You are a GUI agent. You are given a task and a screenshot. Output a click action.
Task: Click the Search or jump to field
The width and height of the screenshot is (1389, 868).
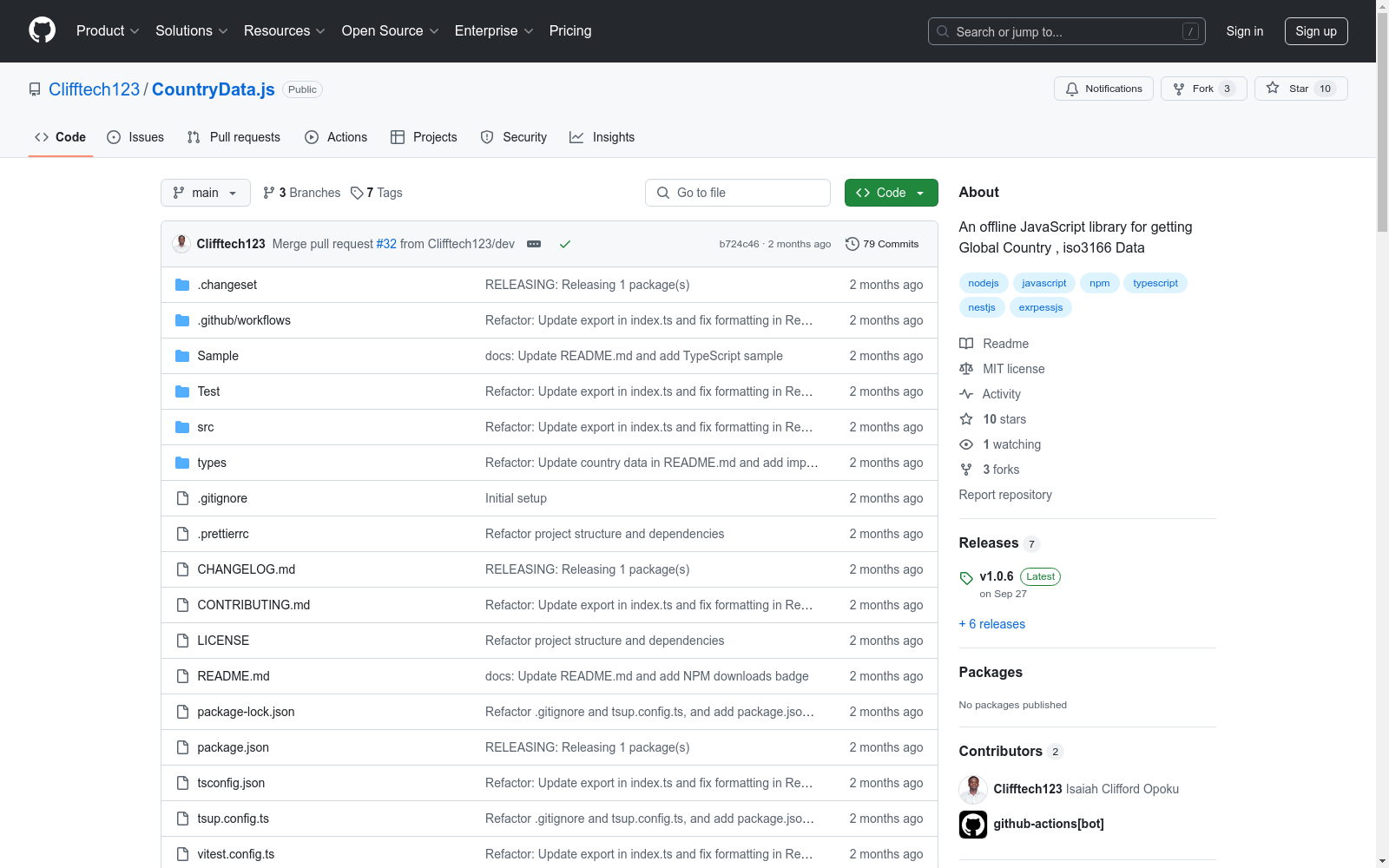(1067, 31)
